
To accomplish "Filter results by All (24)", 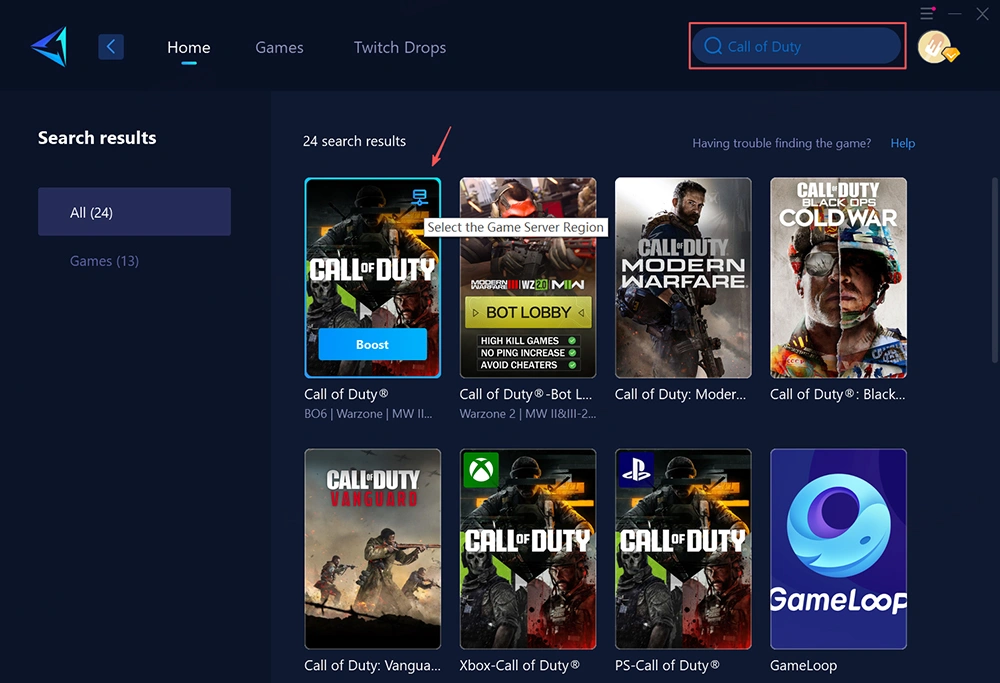I will 134,212.
